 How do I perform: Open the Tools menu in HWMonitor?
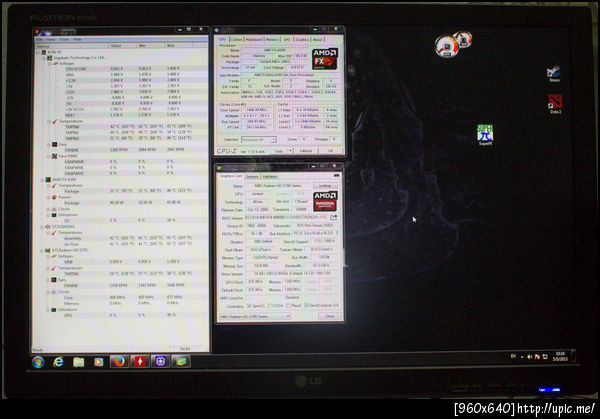pyautogui.click(x=64, y=39)
